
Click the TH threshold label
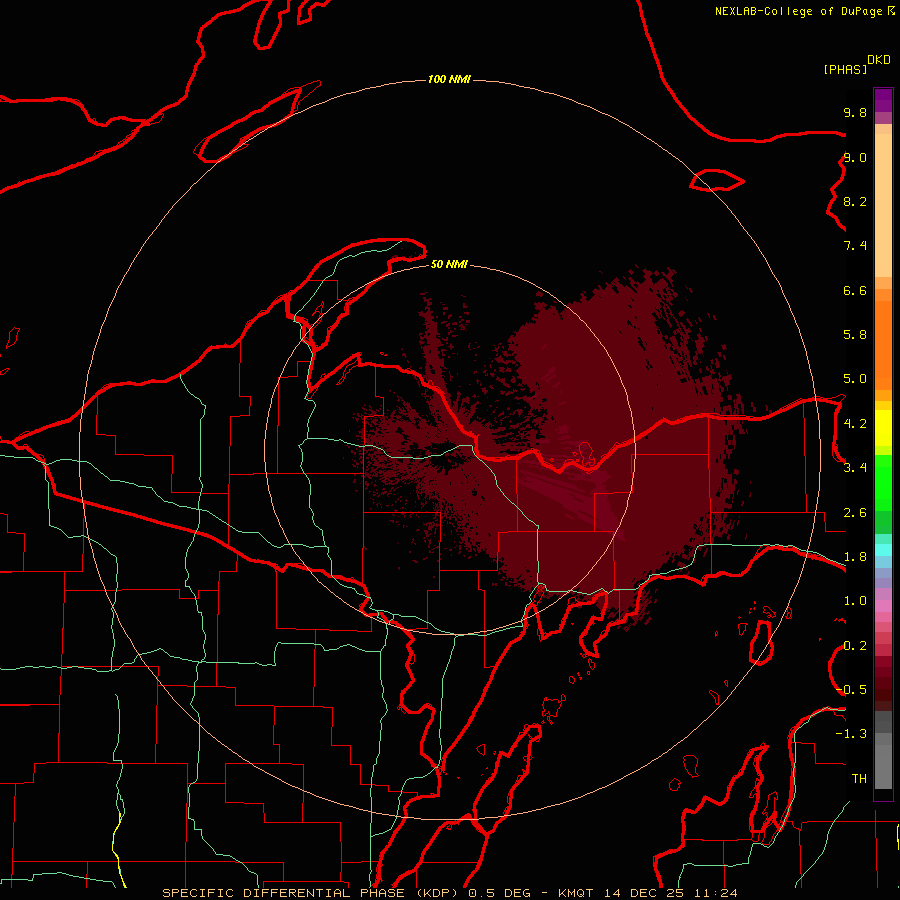pyautogui.click(x=859, y=779)
